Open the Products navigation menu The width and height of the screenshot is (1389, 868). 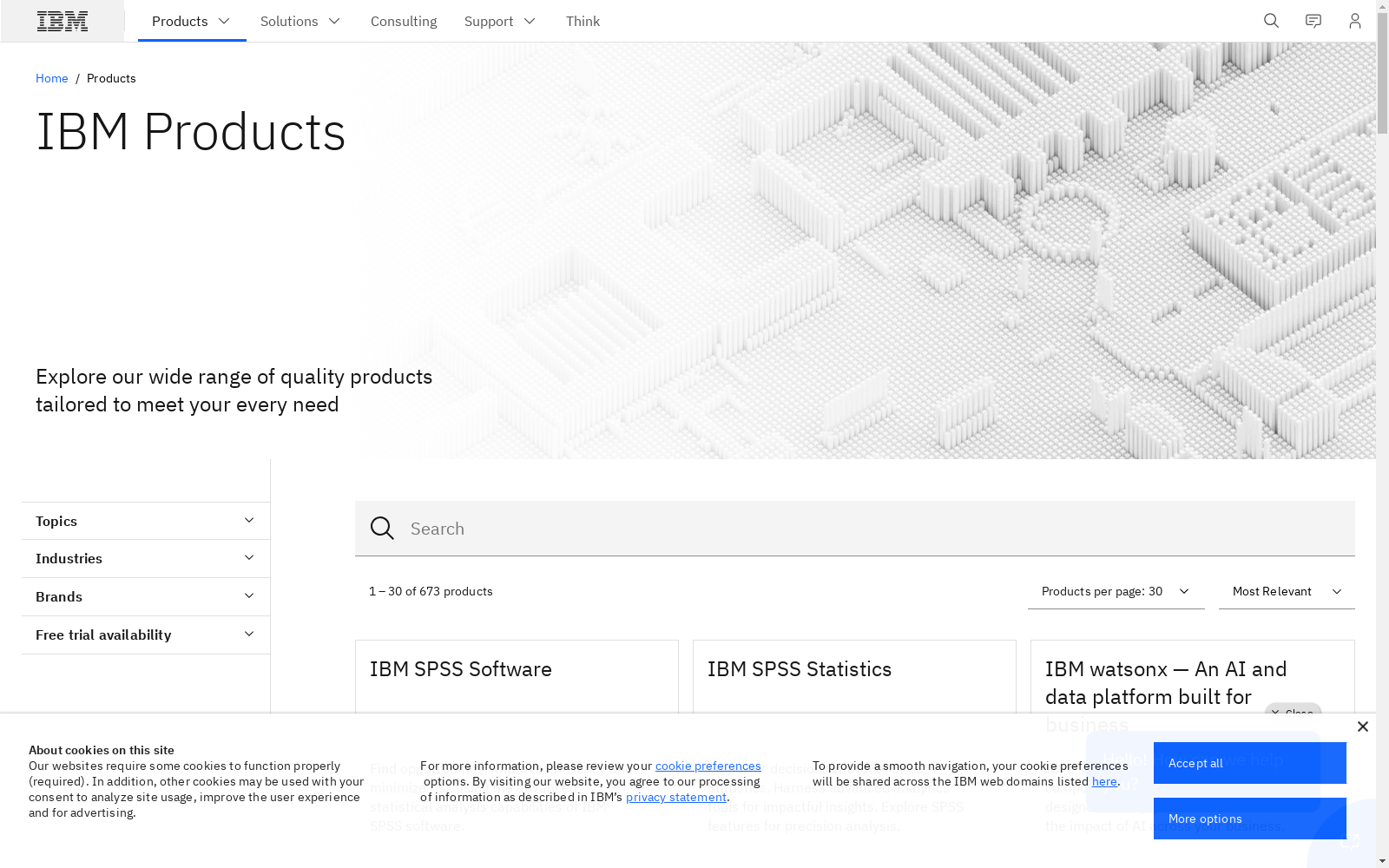[x=192, y=21]
